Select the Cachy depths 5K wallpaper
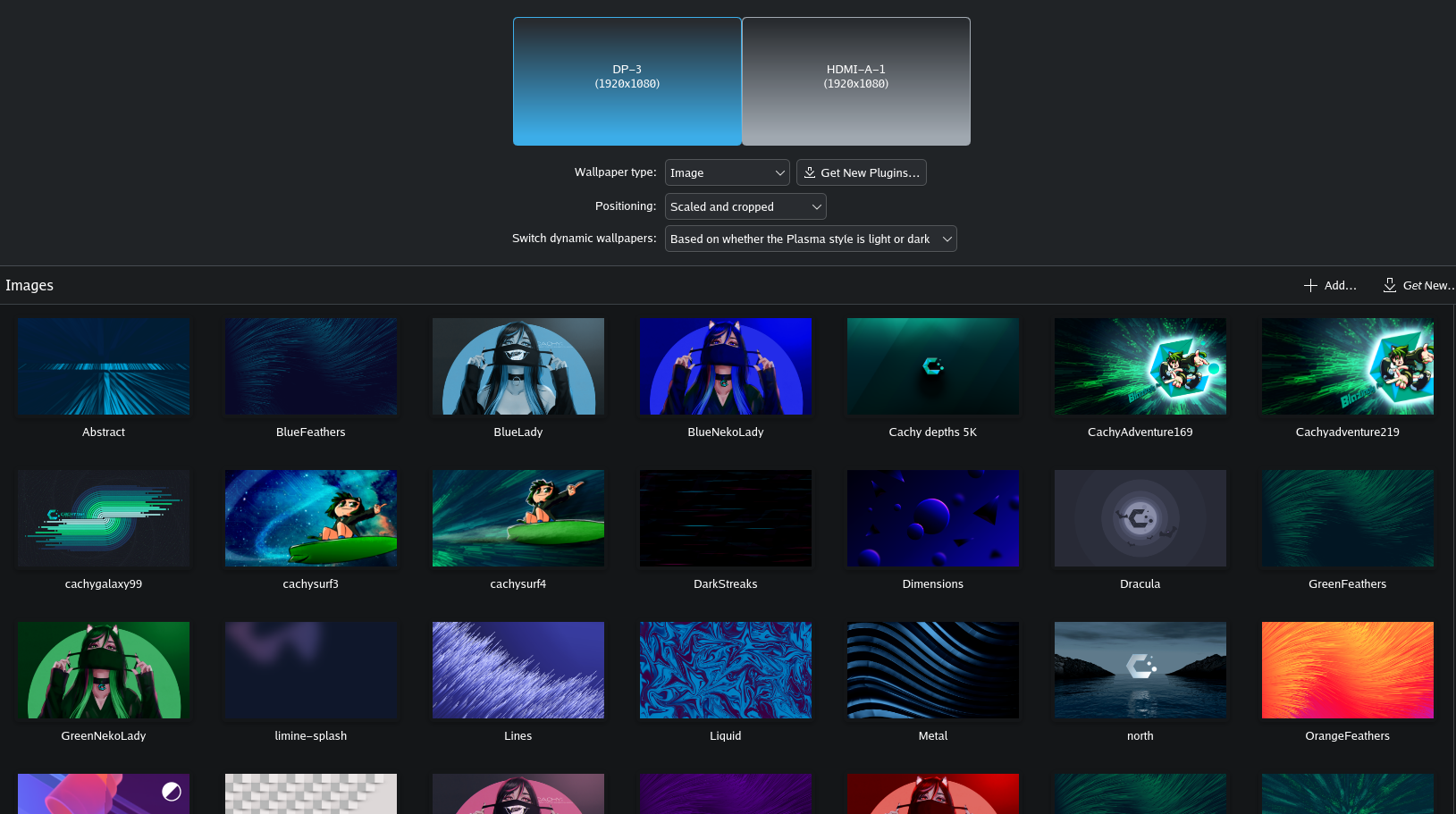1456x814 pixels. tap(933, 366)
